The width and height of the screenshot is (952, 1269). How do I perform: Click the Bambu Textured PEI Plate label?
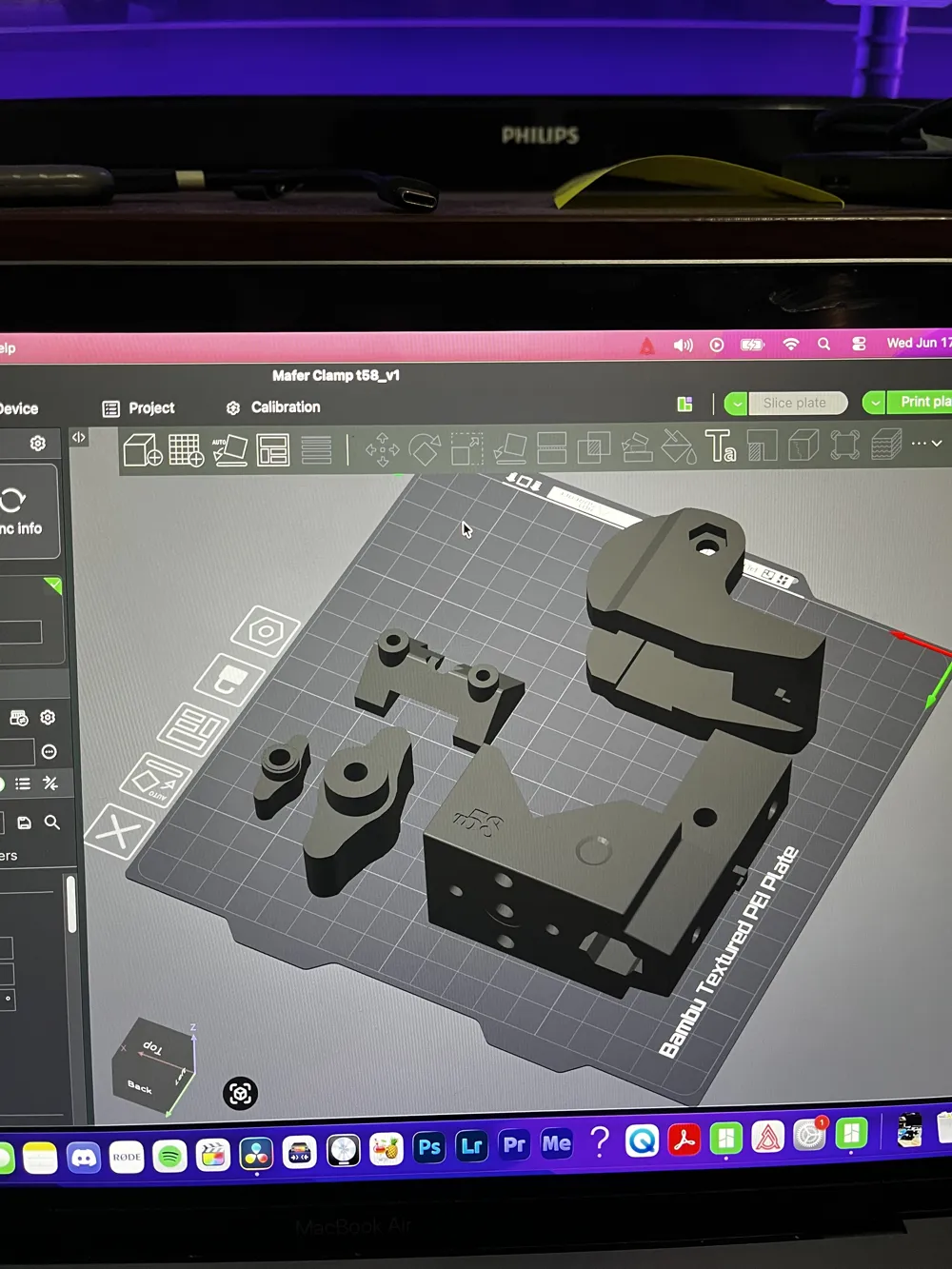[x=728, y=952]
